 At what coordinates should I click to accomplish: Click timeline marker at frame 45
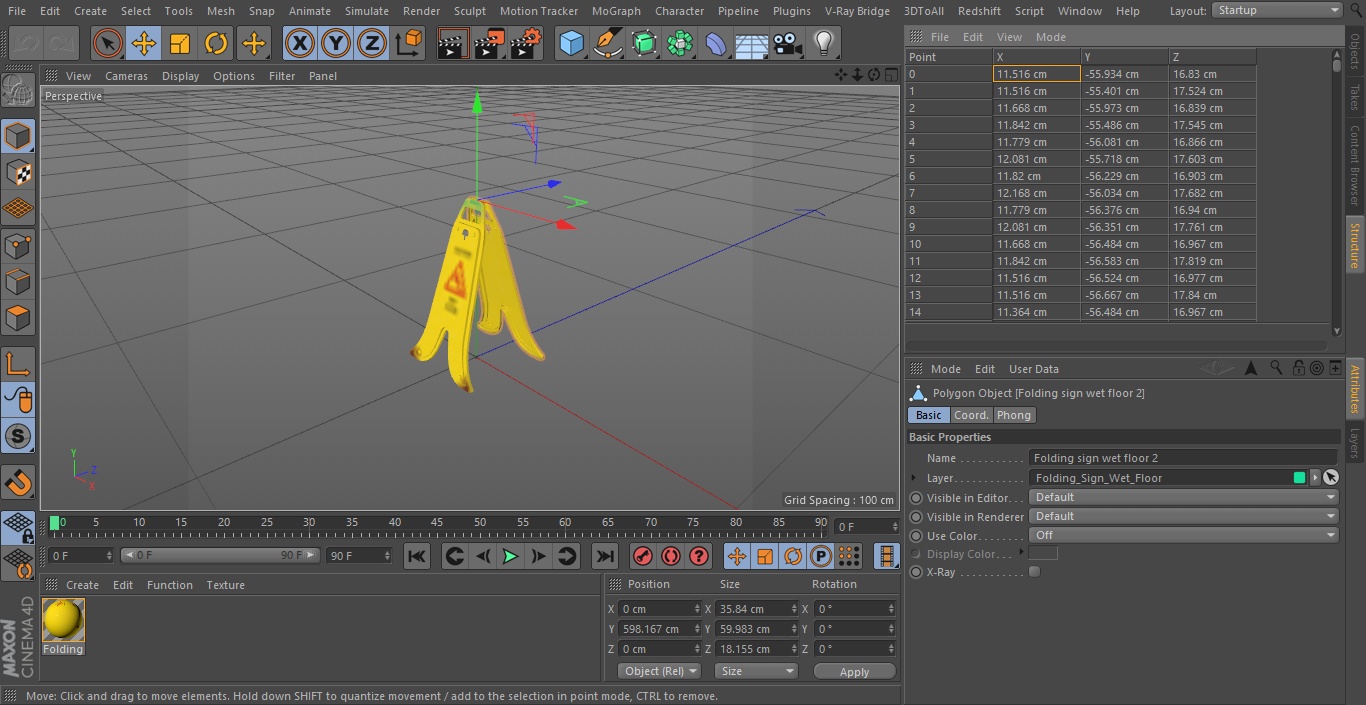click(x=437, y=522)
